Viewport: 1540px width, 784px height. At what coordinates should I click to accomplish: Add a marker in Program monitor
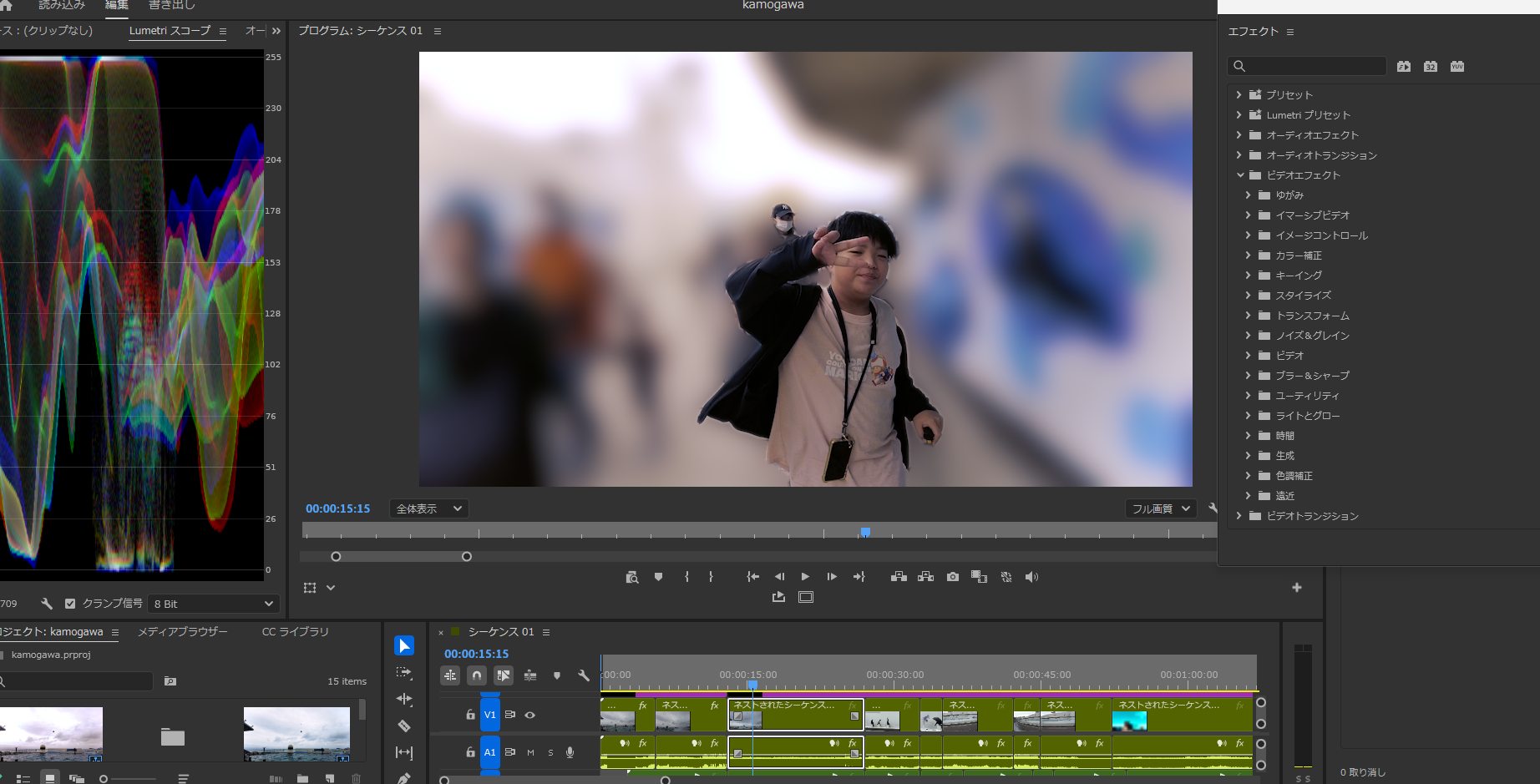[658, 577]
